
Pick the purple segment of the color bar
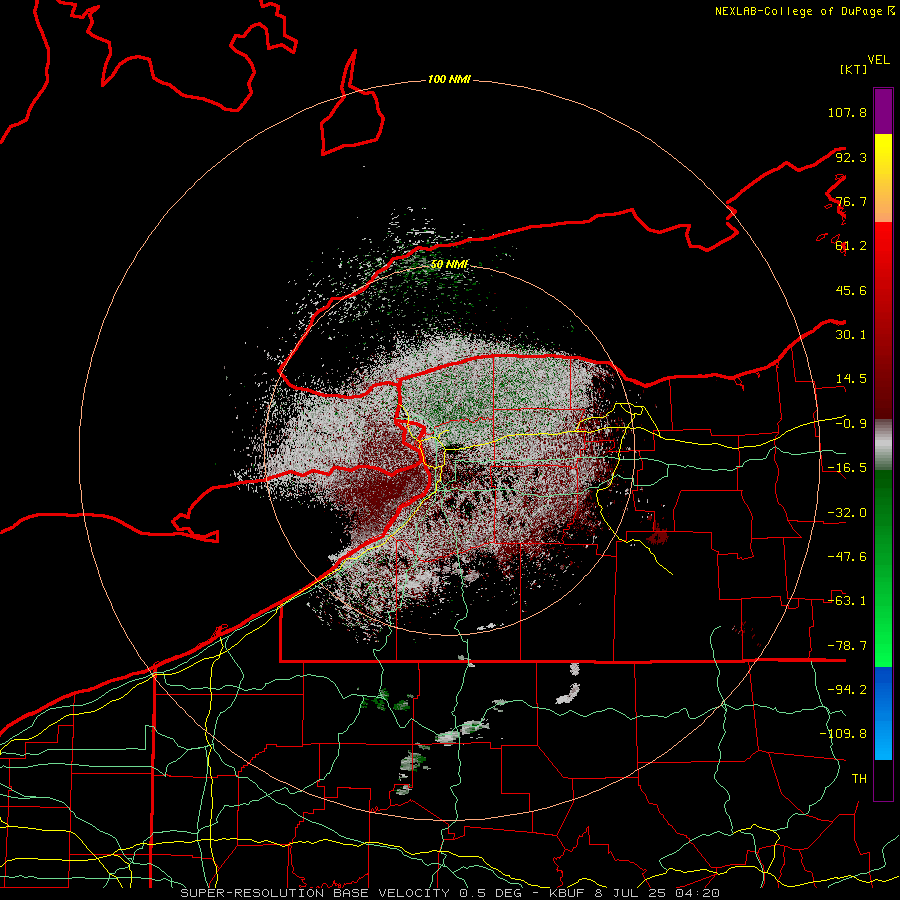click(883, 111)
